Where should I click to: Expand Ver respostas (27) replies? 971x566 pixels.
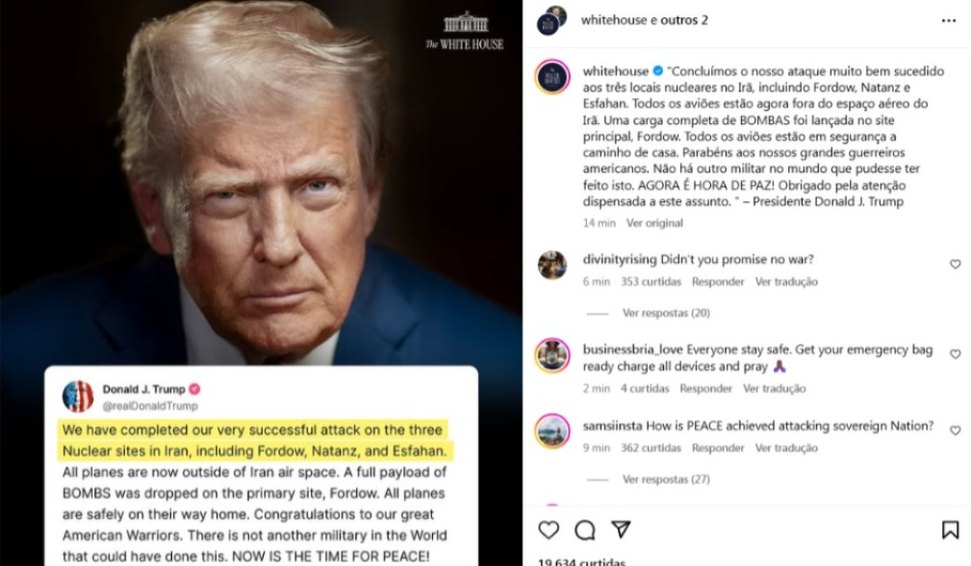[666, 479]
